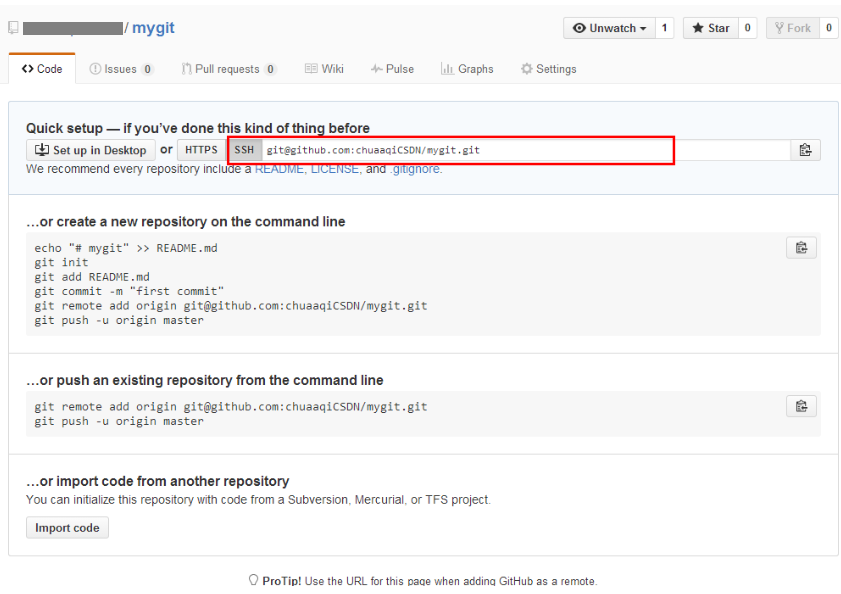
Task: Open the Issues tab
Action: tap(122, 69)
